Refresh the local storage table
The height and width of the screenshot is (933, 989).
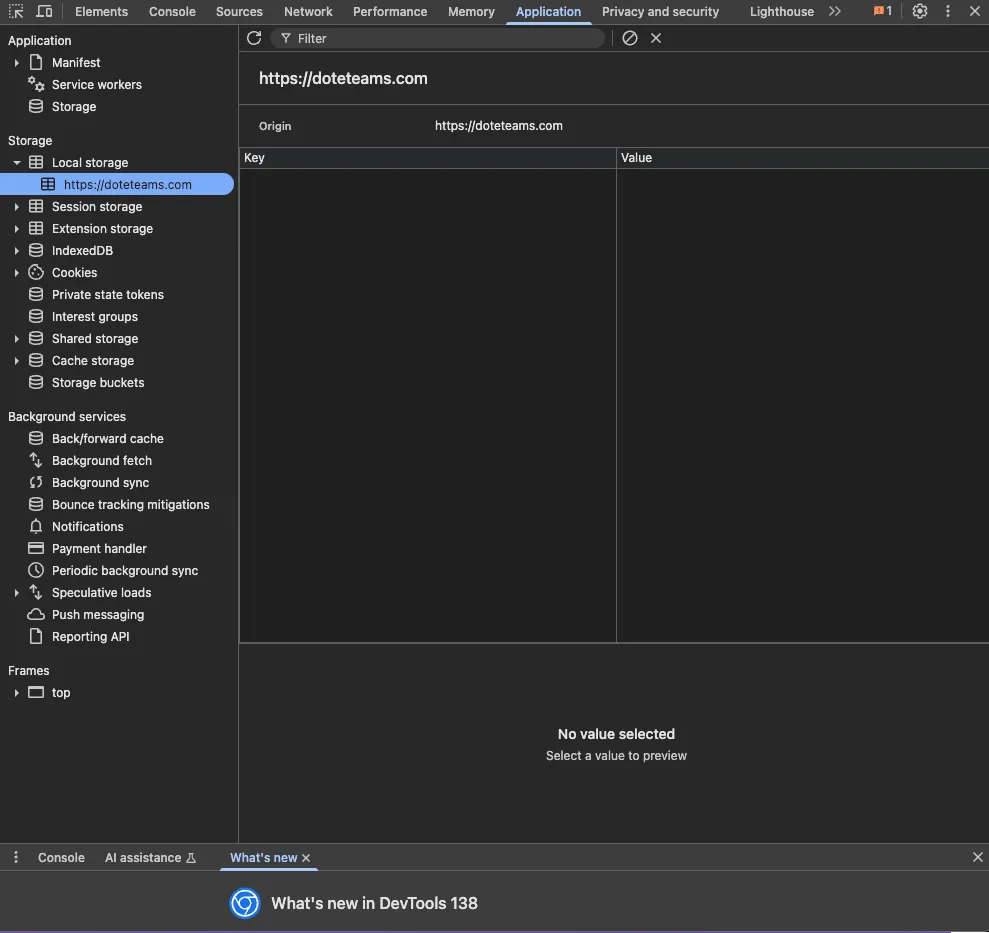254,38
